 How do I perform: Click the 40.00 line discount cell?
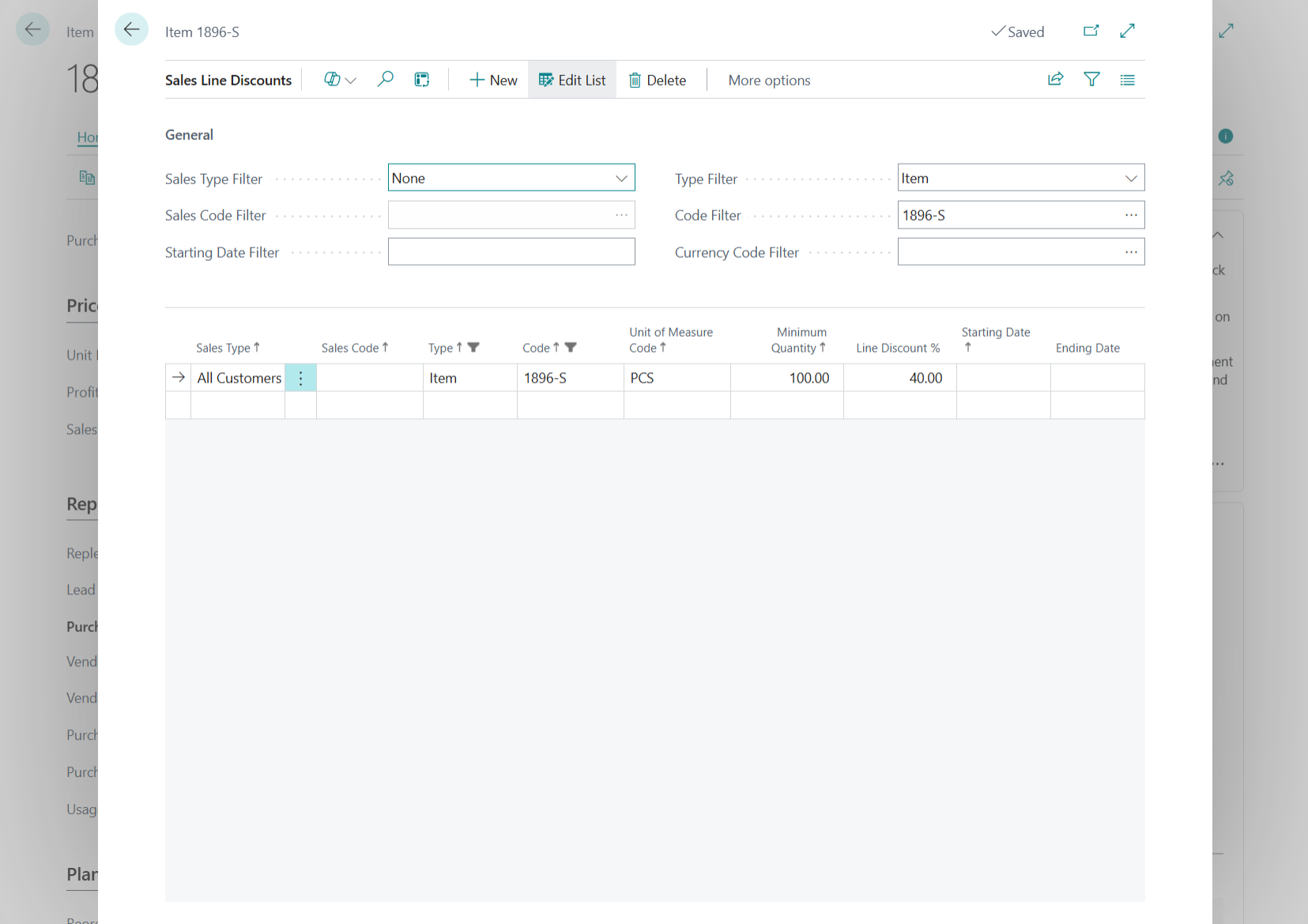[900, 378]
